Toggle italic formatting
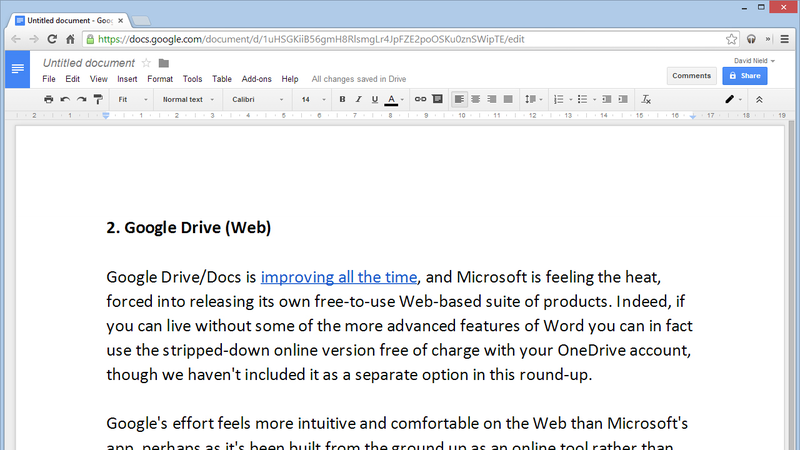The height and width of the screenshot is (450, 800). tap(358, 99)
